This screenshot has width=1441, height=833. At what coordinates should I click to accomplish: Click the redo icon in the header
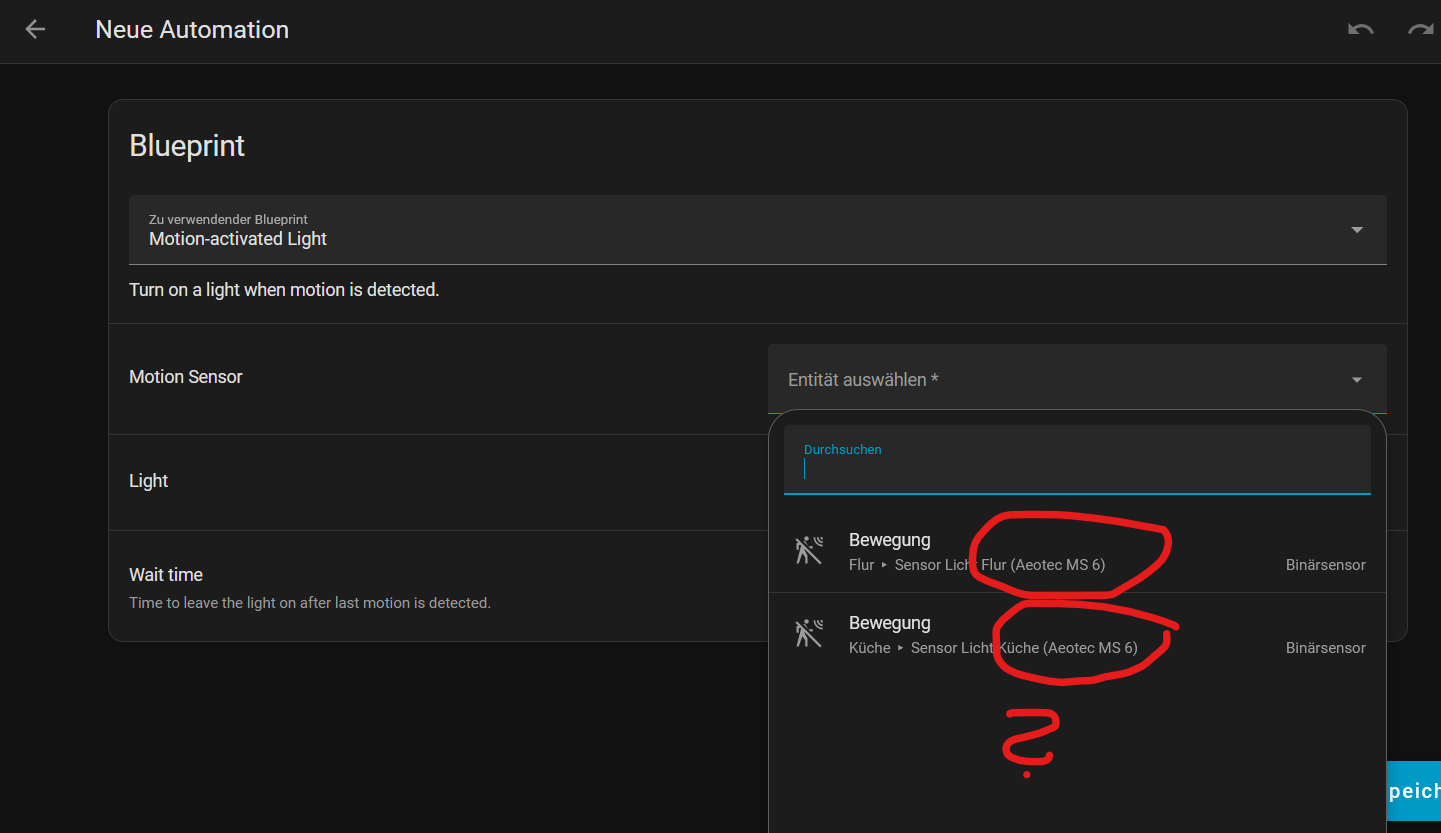pyautogui.click(x=1420, y=30)
